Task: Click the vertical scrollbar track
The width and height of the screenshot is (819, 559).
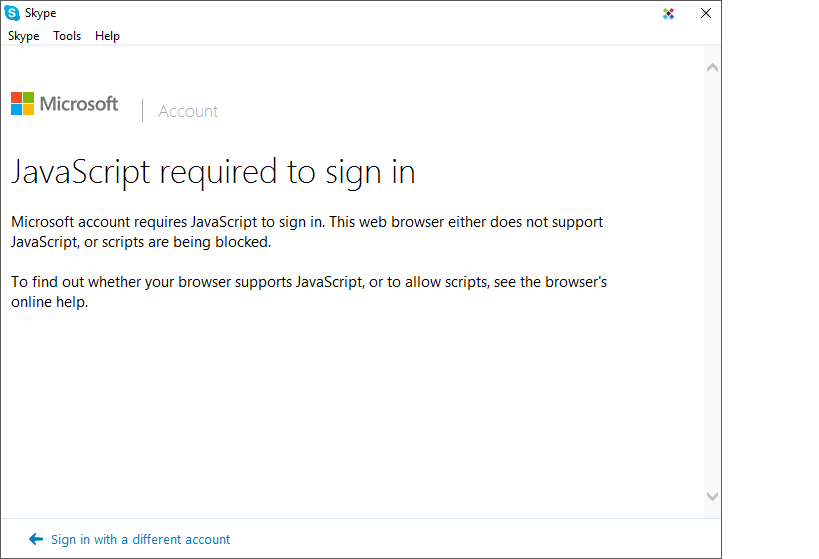Action: [x=712, y=280]
